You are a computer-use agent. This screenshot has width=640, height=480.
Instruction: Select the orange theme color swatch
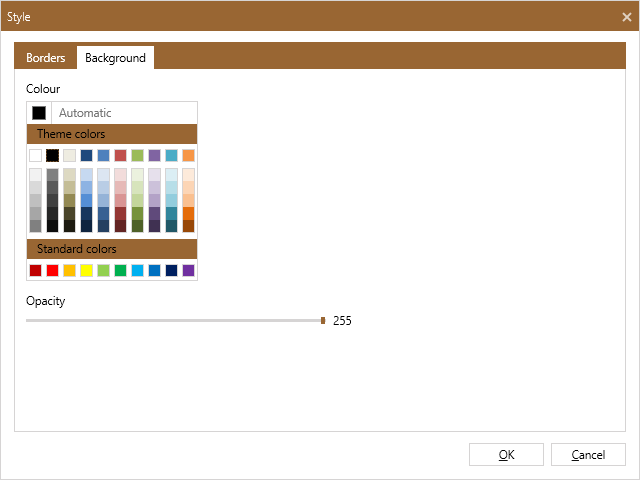[x=189, y=156]
